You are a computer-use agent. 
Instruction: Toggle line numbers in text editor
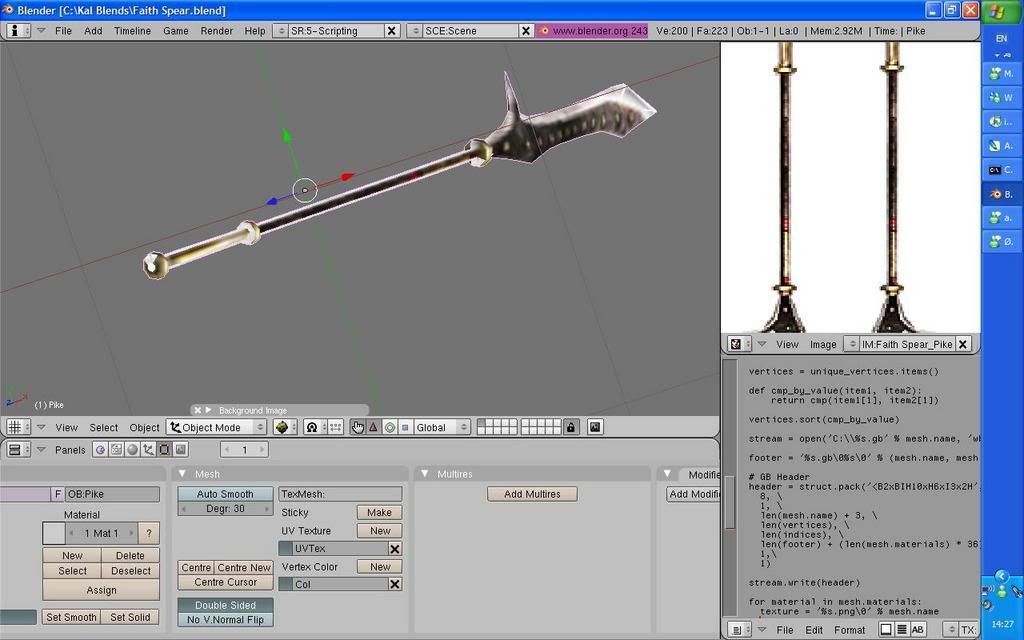coord(901,630)
